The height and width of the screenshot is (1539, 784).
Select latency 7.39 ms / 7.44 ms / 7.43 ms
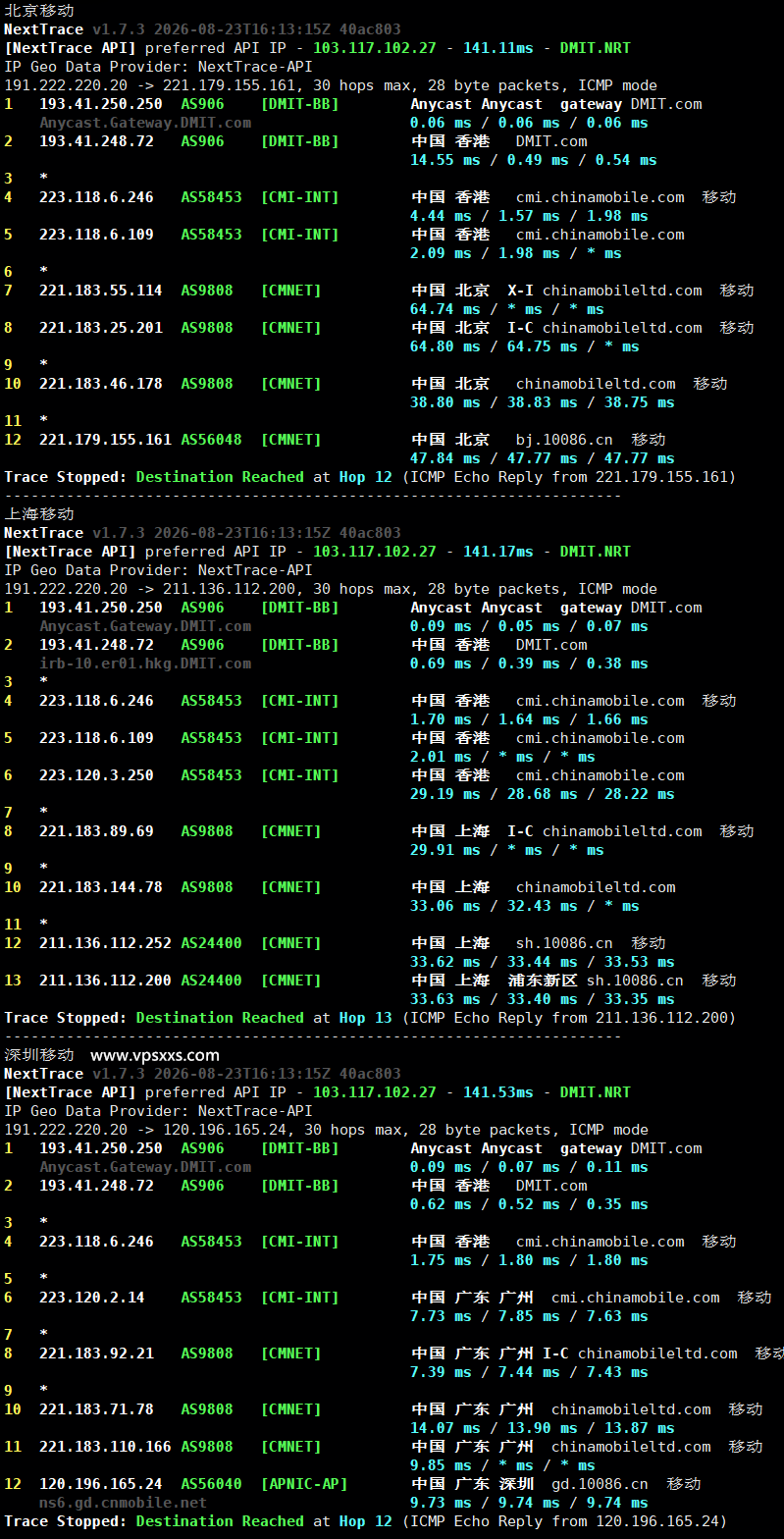click(529, 1372)
